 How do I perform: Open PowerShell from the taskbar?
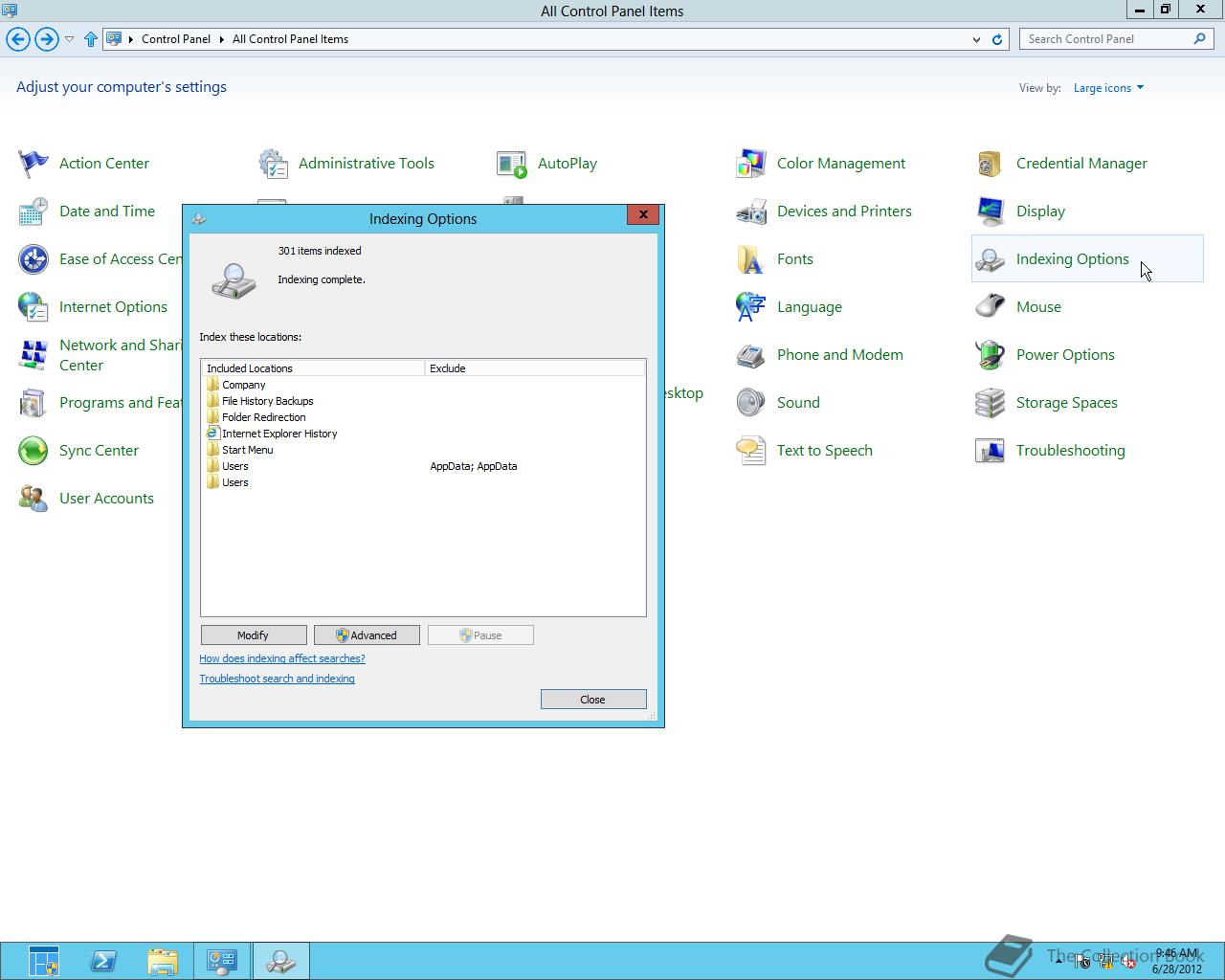click(103, 961)
